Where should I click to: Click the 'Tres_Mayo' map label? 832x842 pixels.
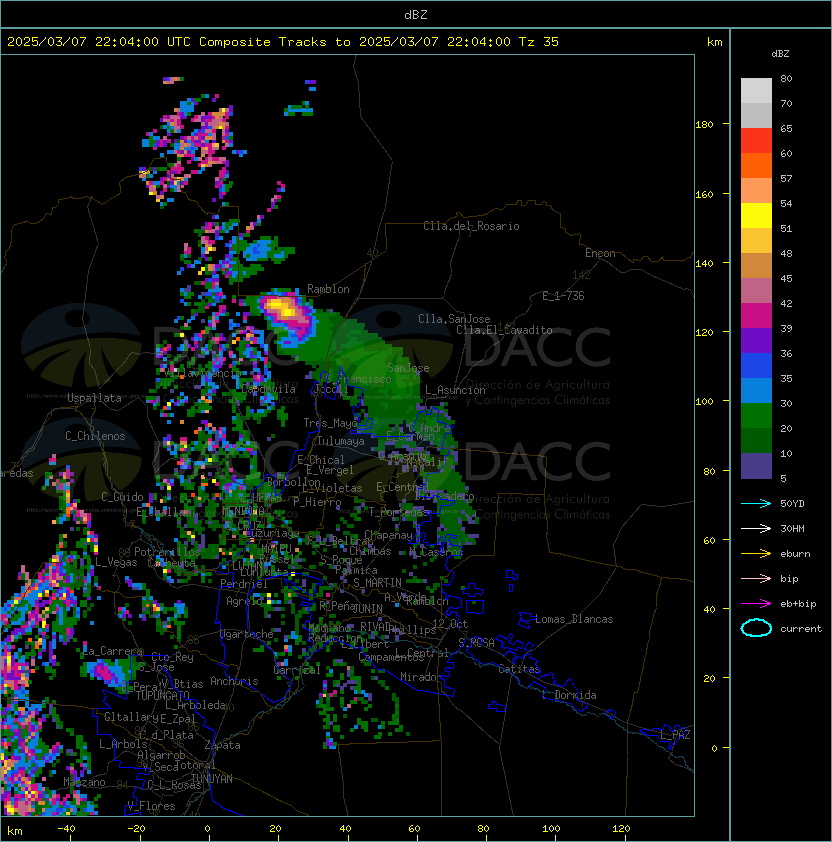pos(330,423)
